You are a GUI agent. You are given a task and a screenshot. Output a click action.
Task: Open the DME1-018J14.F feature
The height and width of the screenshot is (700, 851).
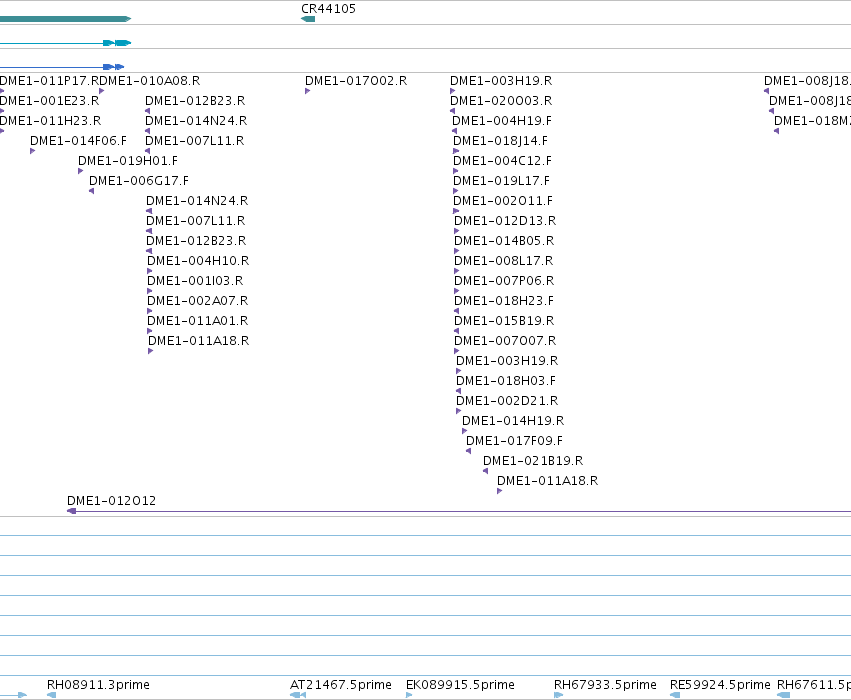500,141
